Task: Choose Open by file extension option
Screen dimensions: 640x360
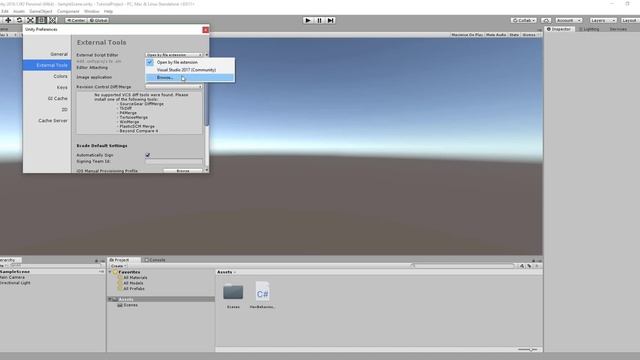Action: click(x=190, y=62)
